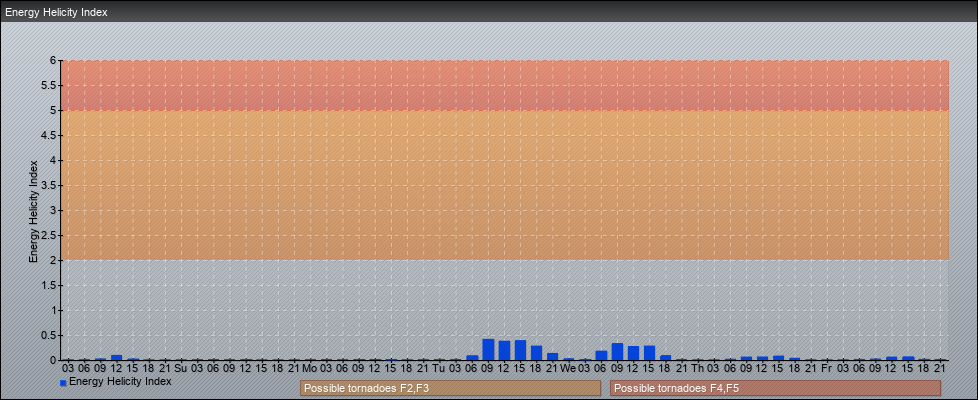Viewport: 978px width, 400px height.
Task: Click the tallest blue bar at Tuesday 09
Action: pos(488,349)
